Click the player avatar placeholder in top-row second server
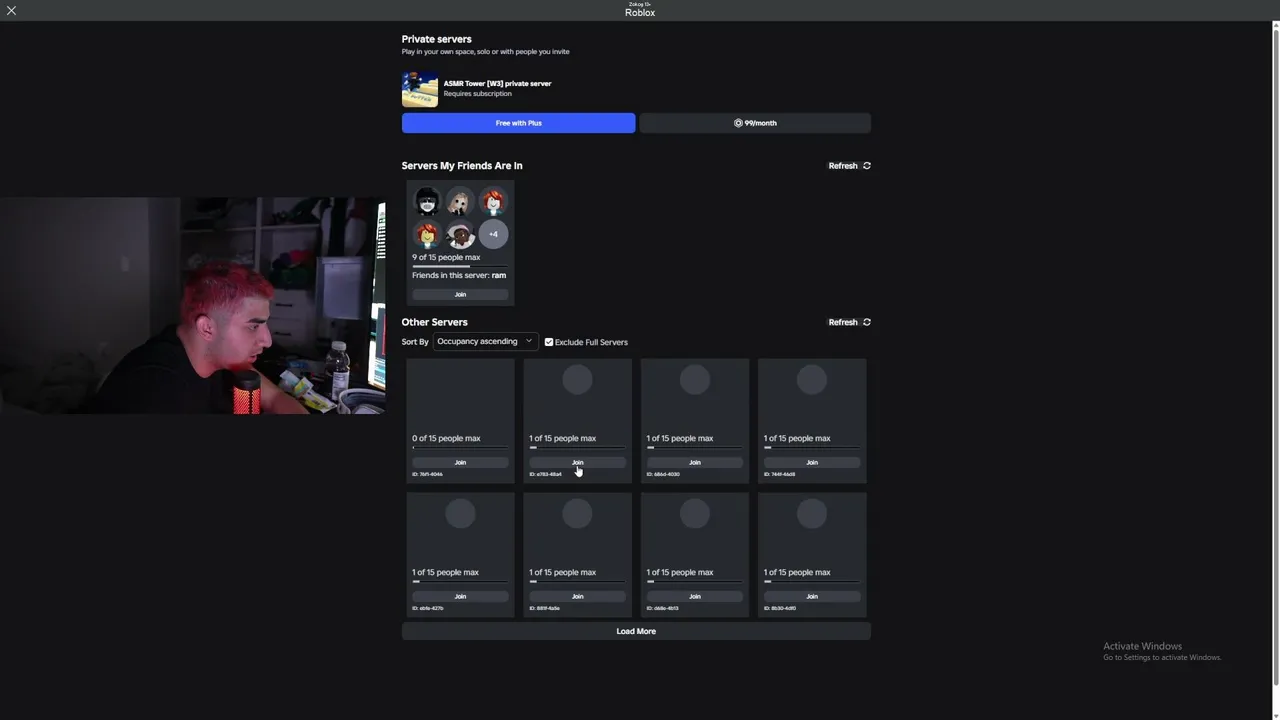 point(577,379)
